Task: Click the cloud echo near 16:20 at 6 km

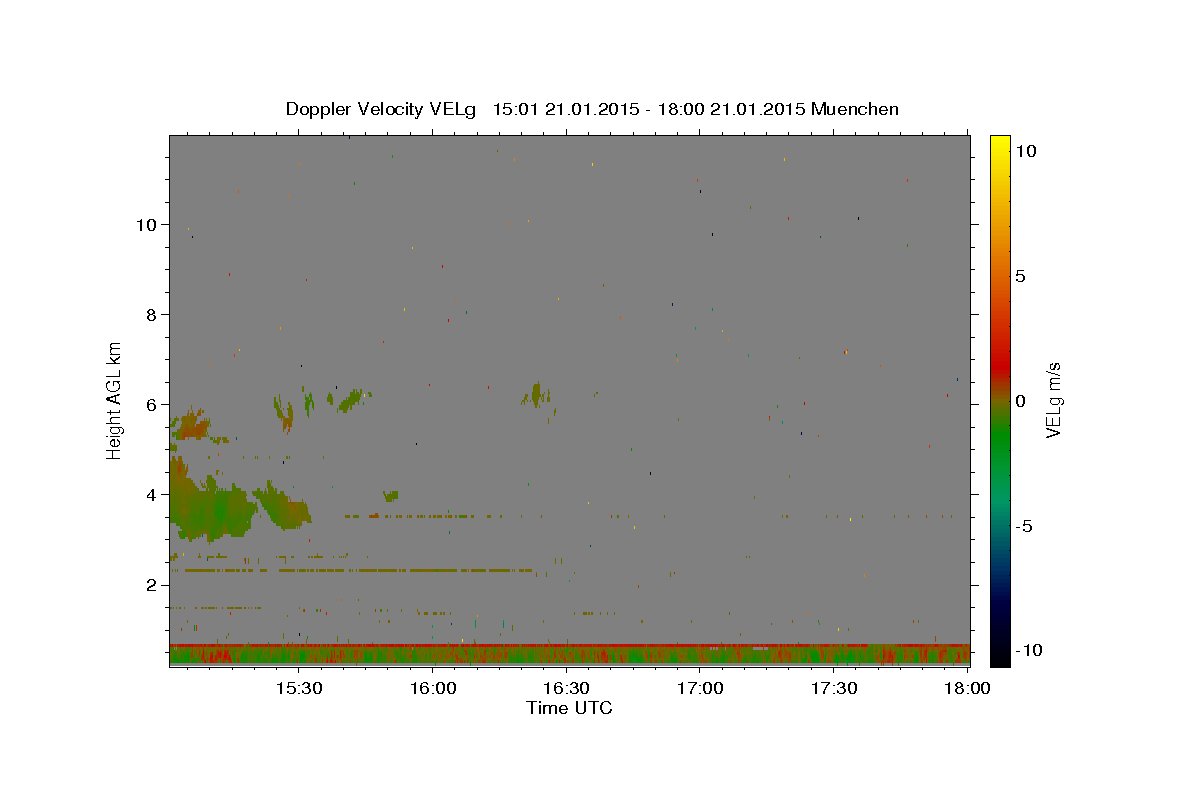Action: 537,395
